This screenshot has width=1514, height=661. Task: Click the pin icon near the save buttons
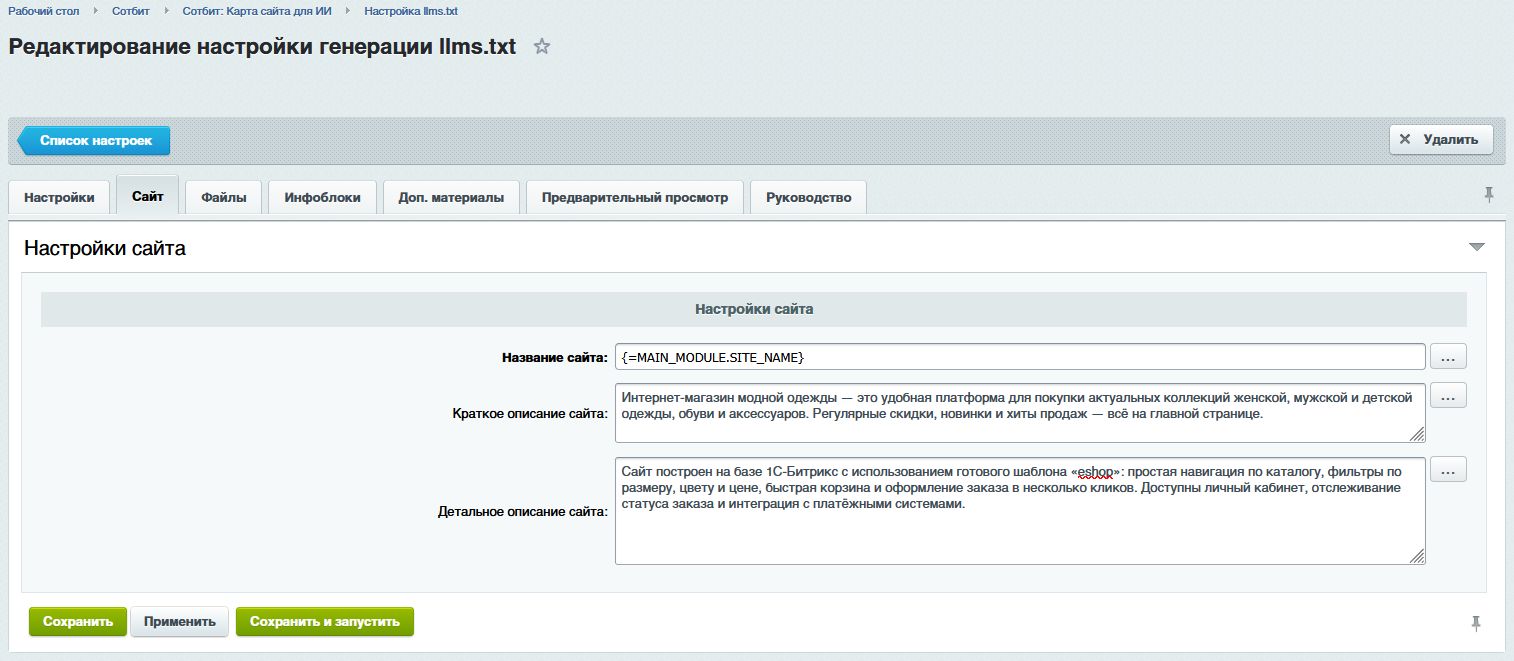[1478, 621]
